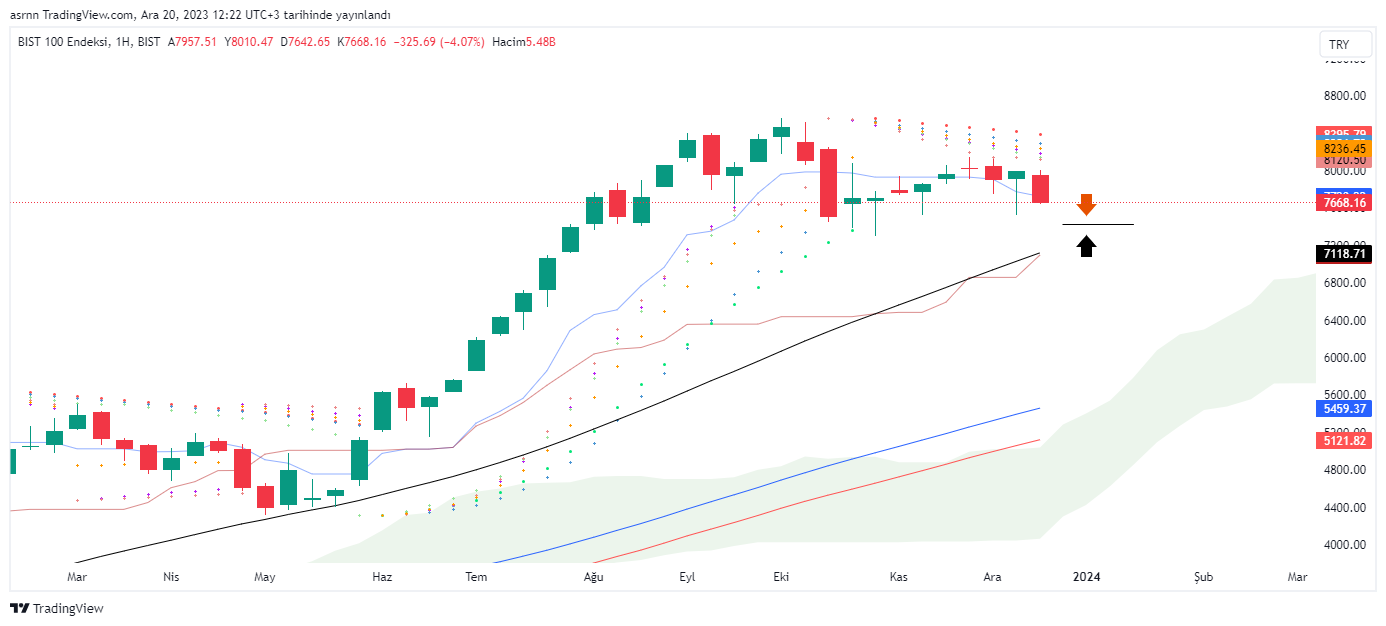The image size is (1386, 626).
Task: Click the 6800.00 price axis level
Action: [1344, 283]
